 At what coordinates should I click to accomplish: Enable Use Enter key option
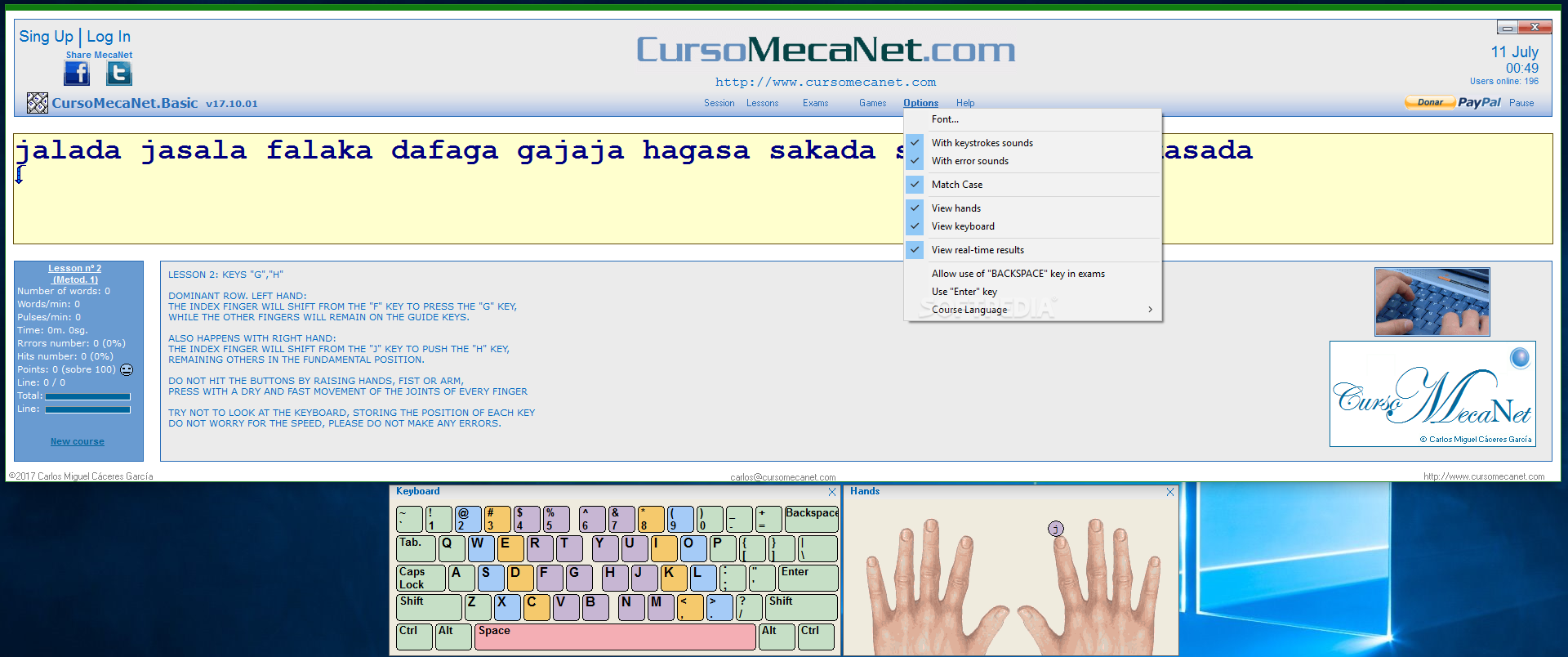[1032, 292]
